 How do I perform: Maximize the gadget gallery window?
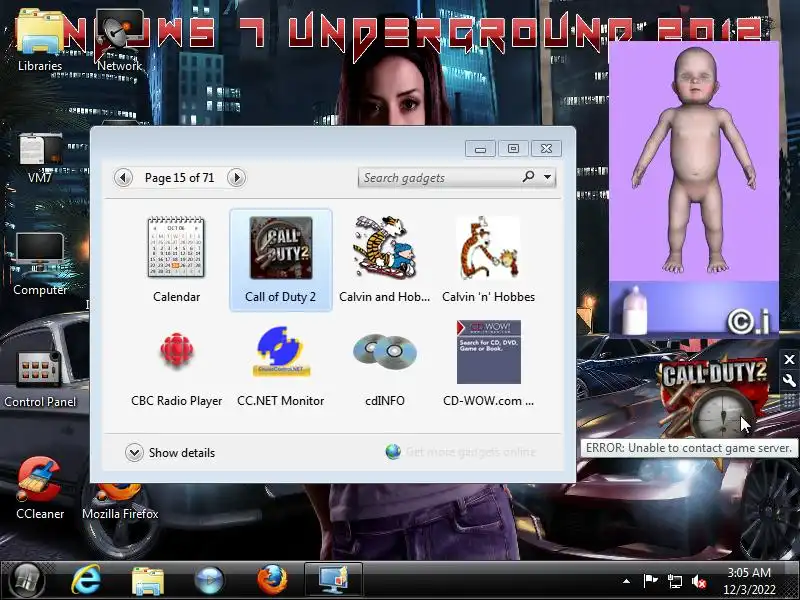click(x=513, y=148)
